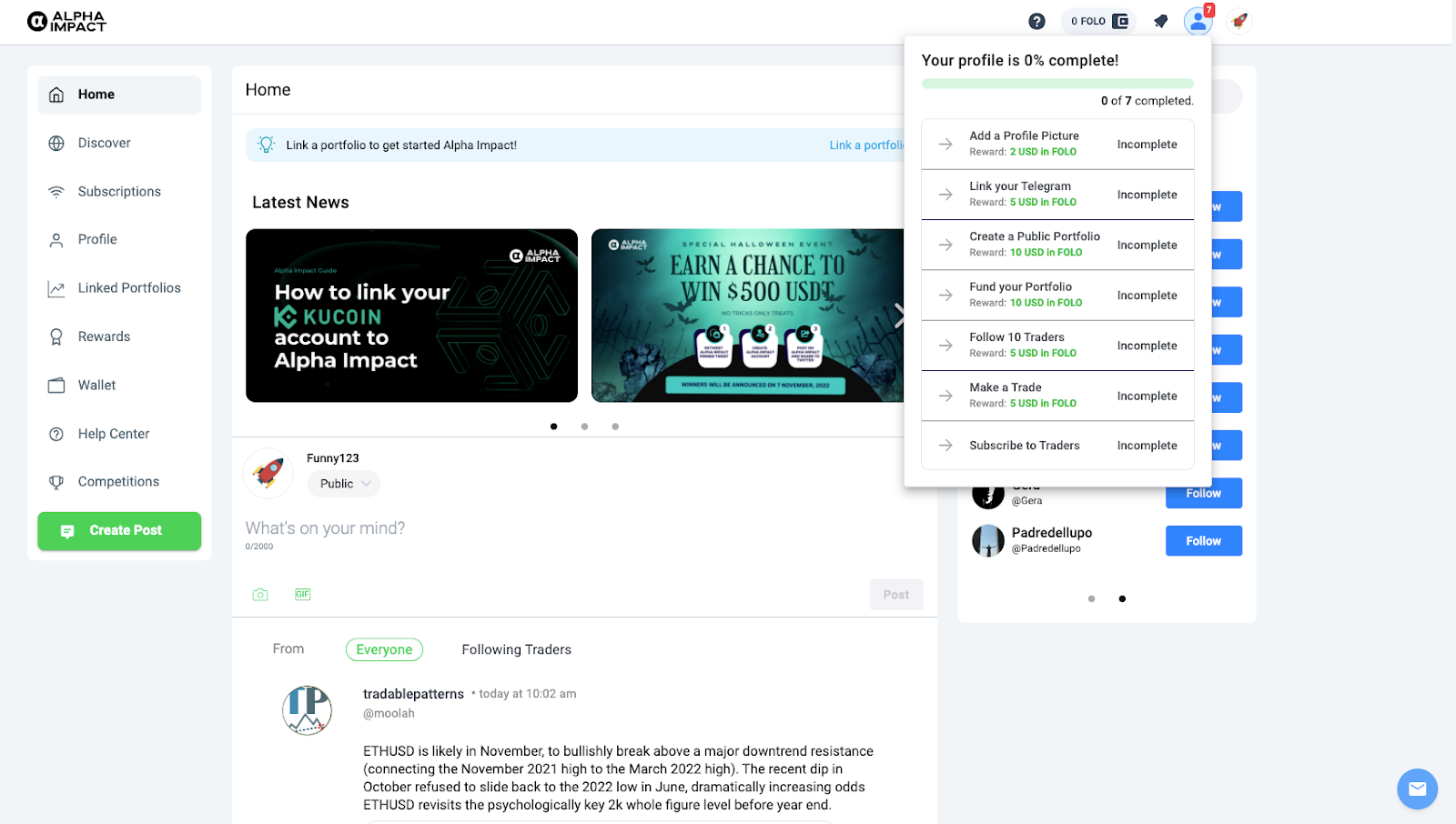Select the Everyone feed filter
Viewport: 1456px width, 824px height.
pyautogui.click(x=384, y=649)
